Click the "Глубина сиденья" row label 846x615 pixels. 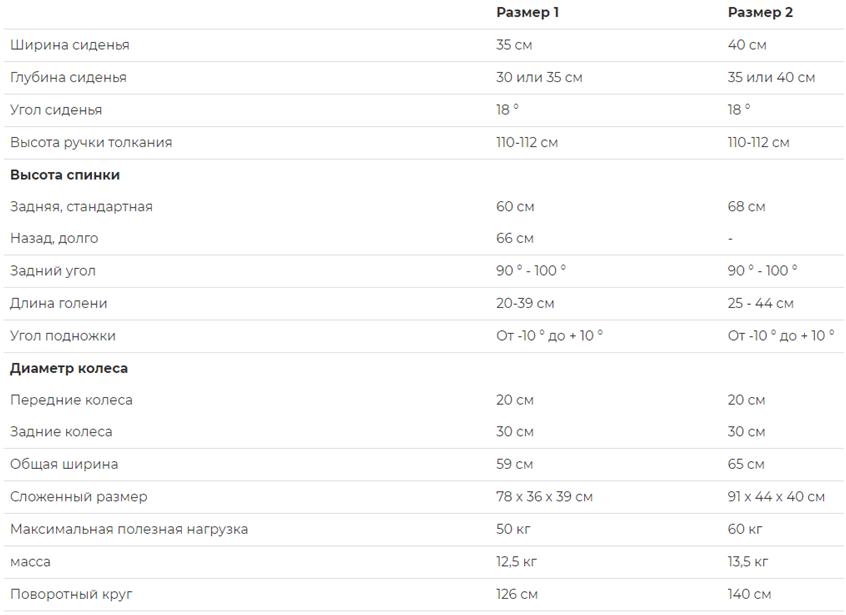point(68,77)
